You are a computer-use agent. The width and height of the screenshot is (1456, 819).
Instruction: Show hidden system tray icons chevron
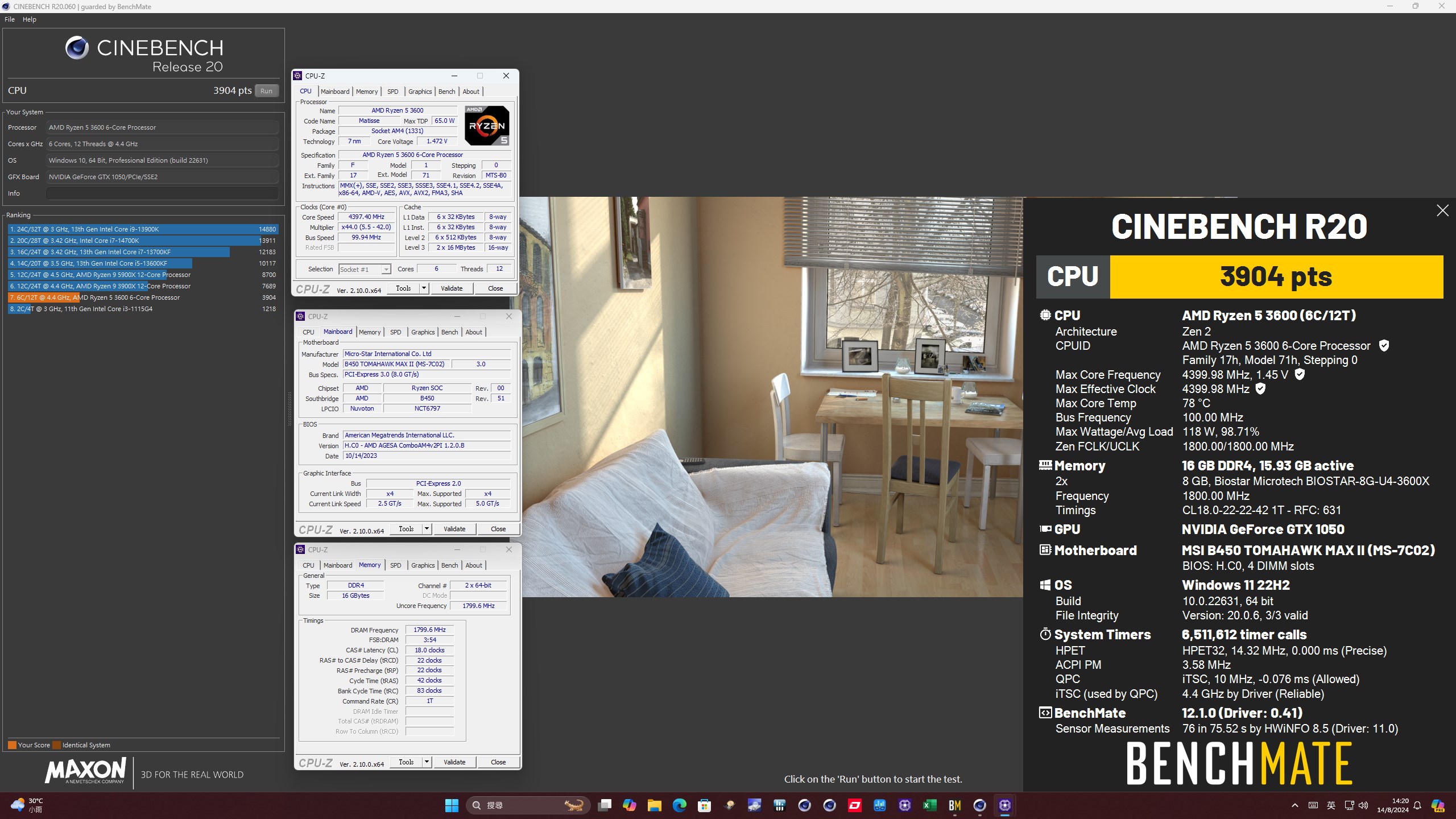click(x=1295, y=805)
